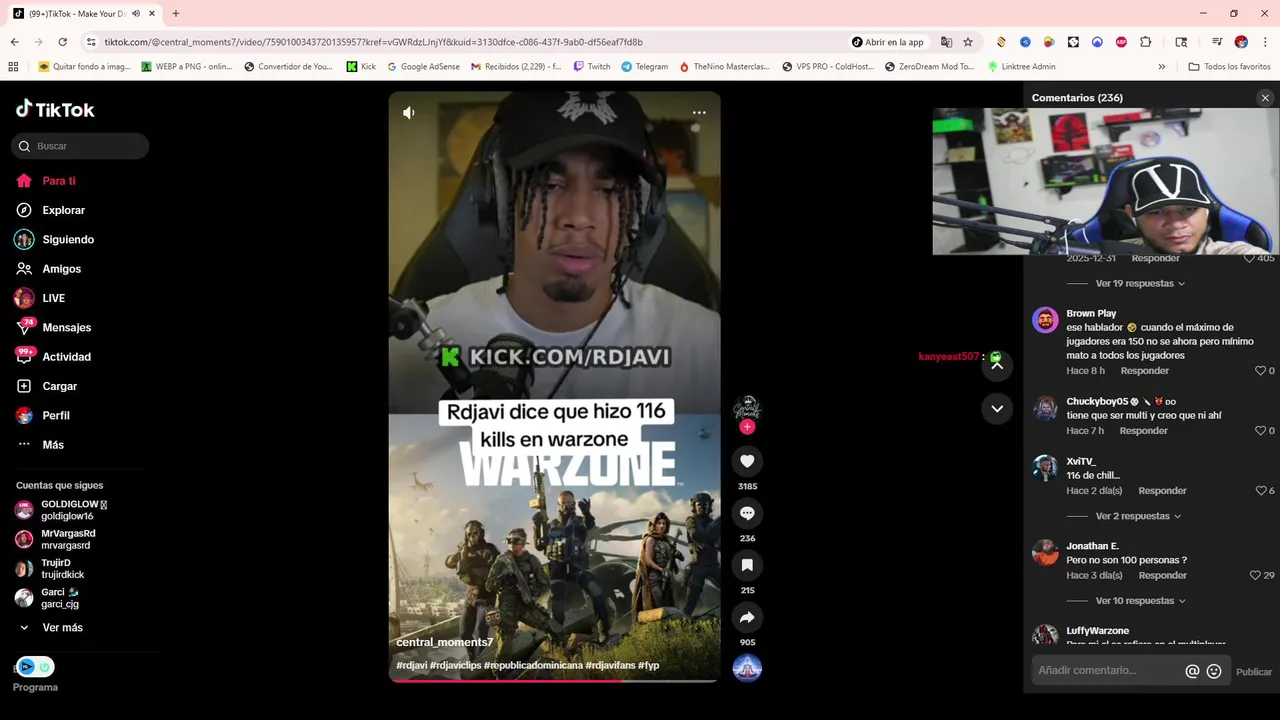Open the sound disc thumbnail under share
Viewport: 1280px width, 720px height.
coord(747,667)
